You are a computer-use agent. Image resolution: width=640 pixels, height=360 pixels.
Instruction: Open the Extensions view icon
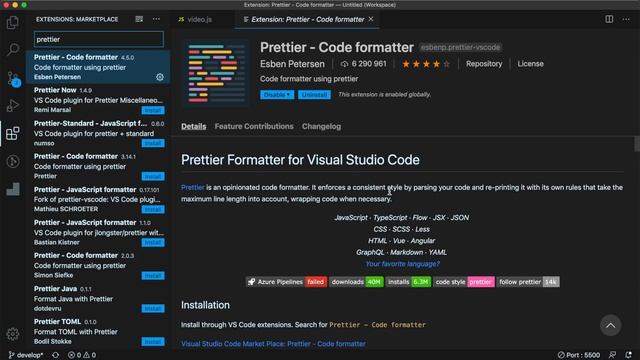pyautogui.click(x=13, y=133)
